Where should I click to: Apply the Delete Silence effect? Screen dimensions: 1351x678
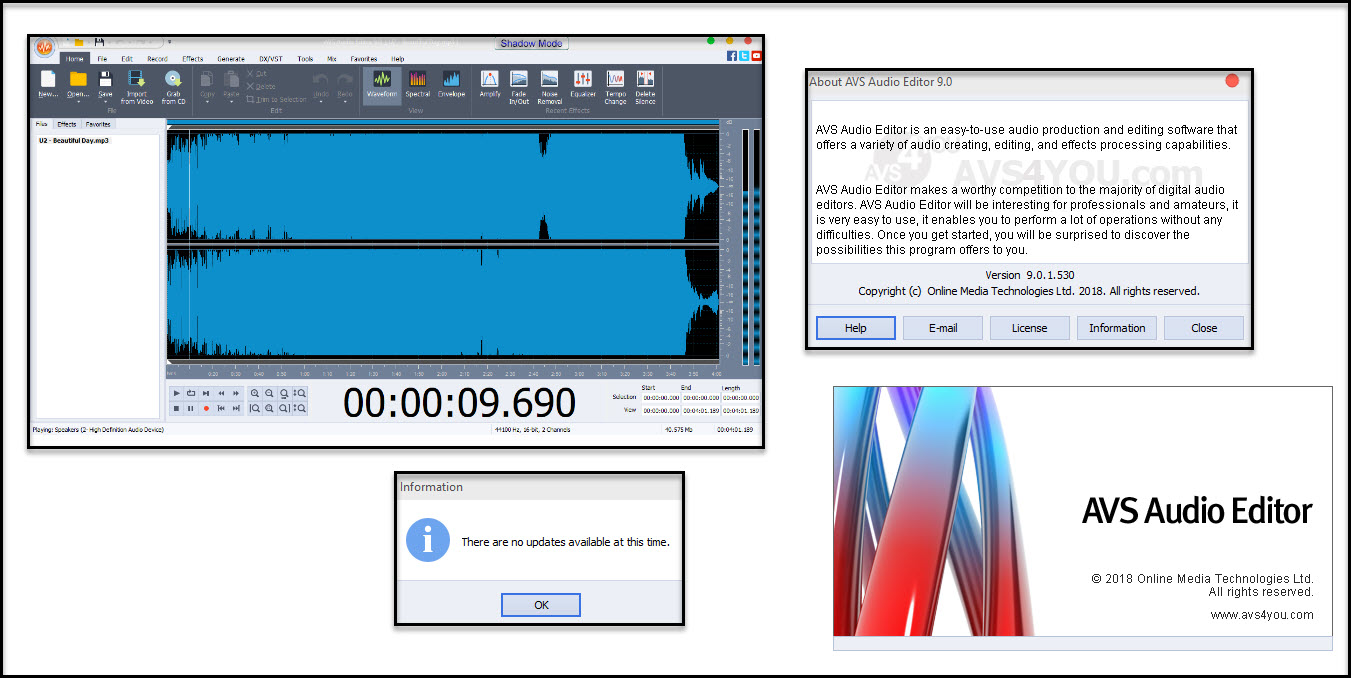[645, 86]
